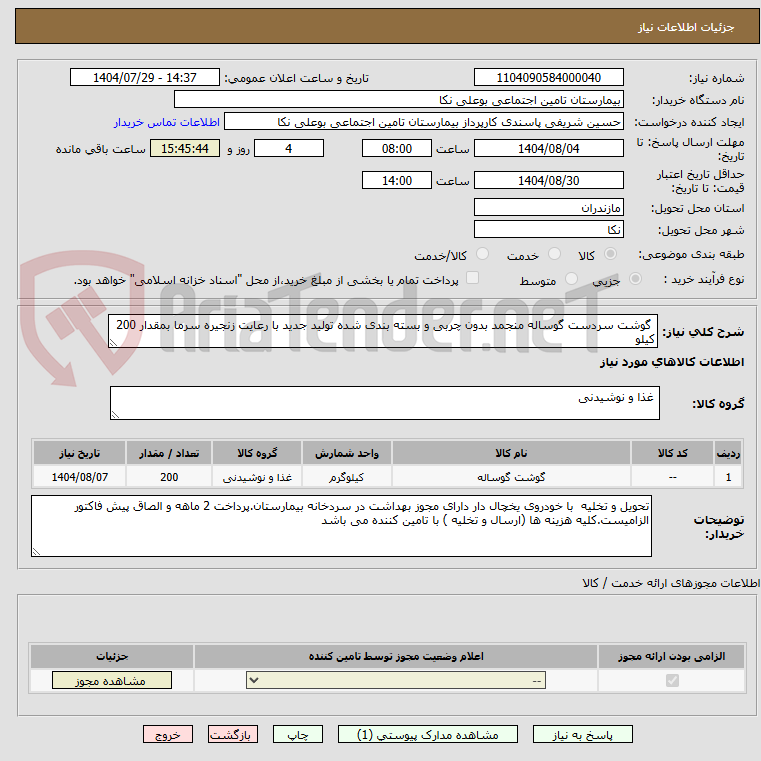761x761 pixels.
Task: Select the خدمت radio button
Action: coord(554,254)
